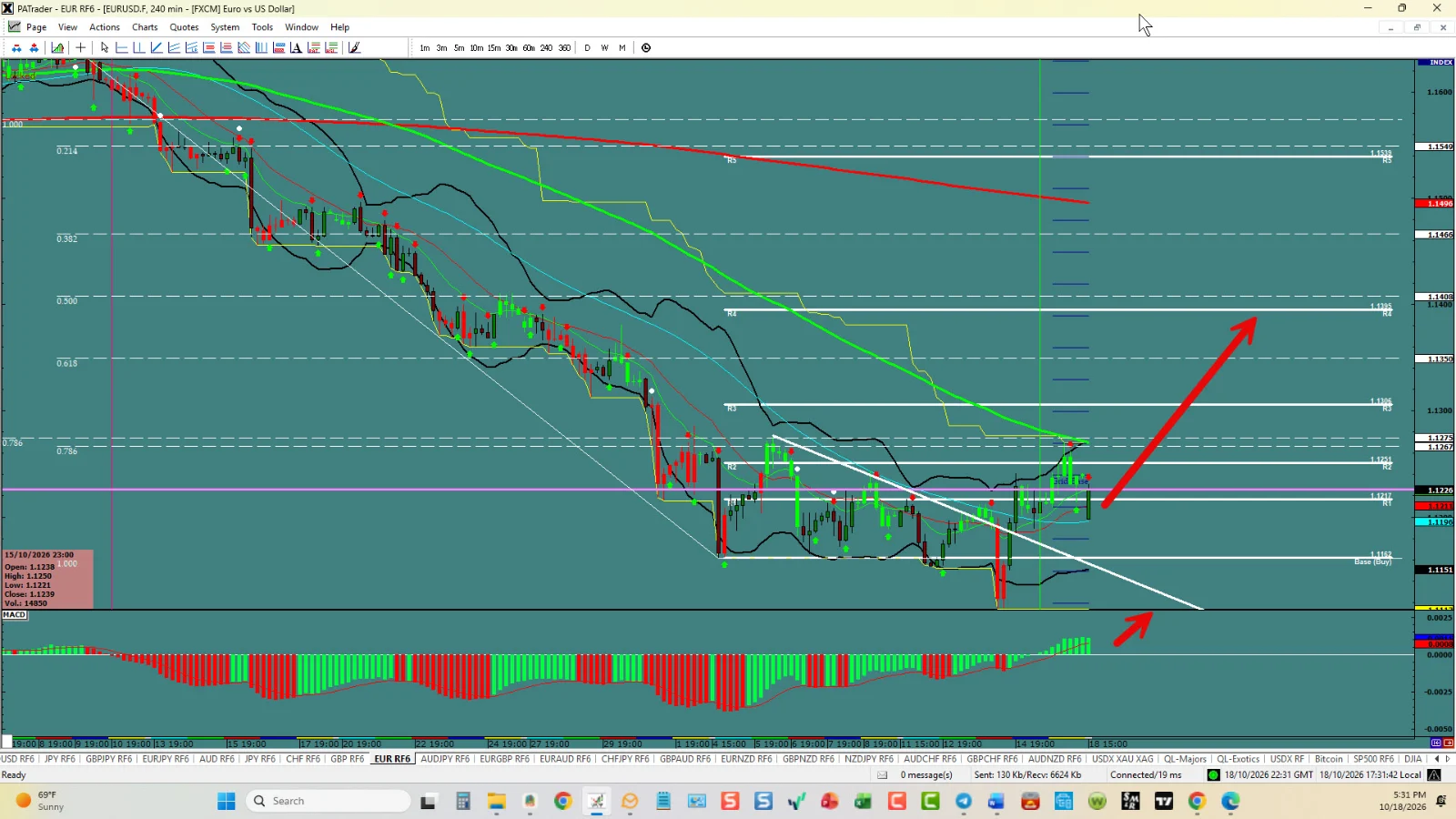Select the parallel channel lines tool

[174, 47]
